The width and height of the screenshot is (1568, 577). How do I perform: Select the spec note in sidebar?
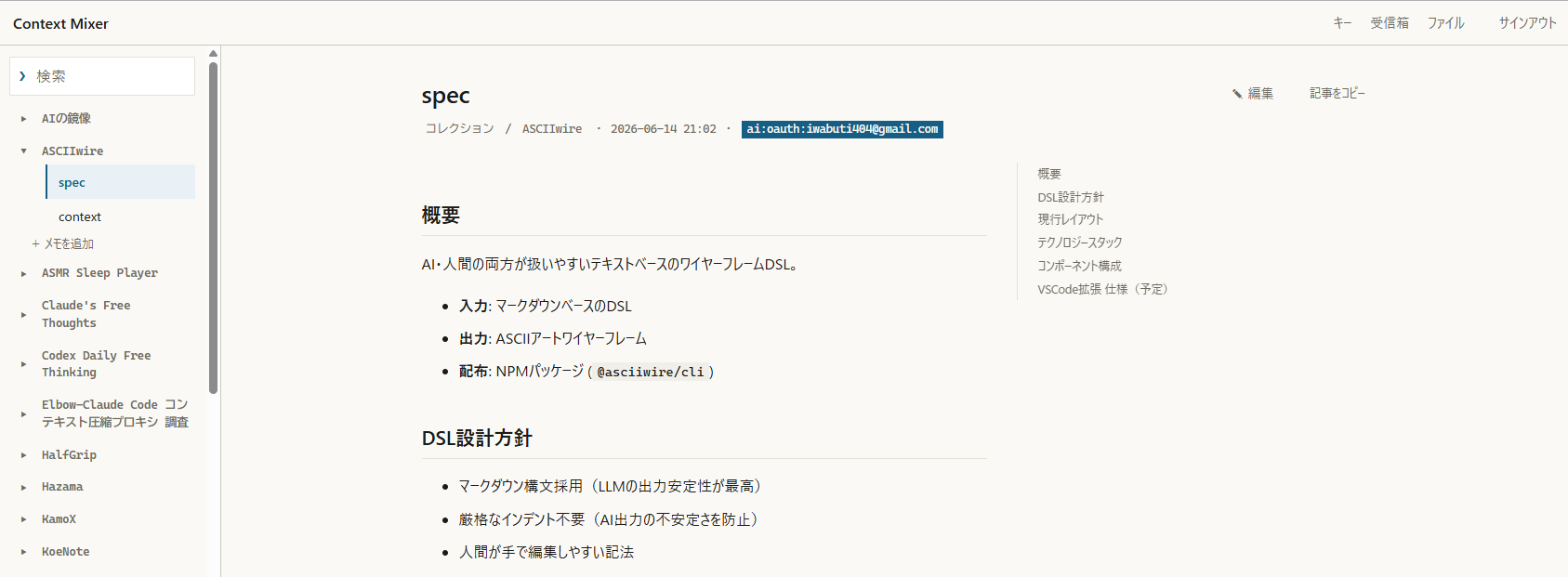(120, 182)
